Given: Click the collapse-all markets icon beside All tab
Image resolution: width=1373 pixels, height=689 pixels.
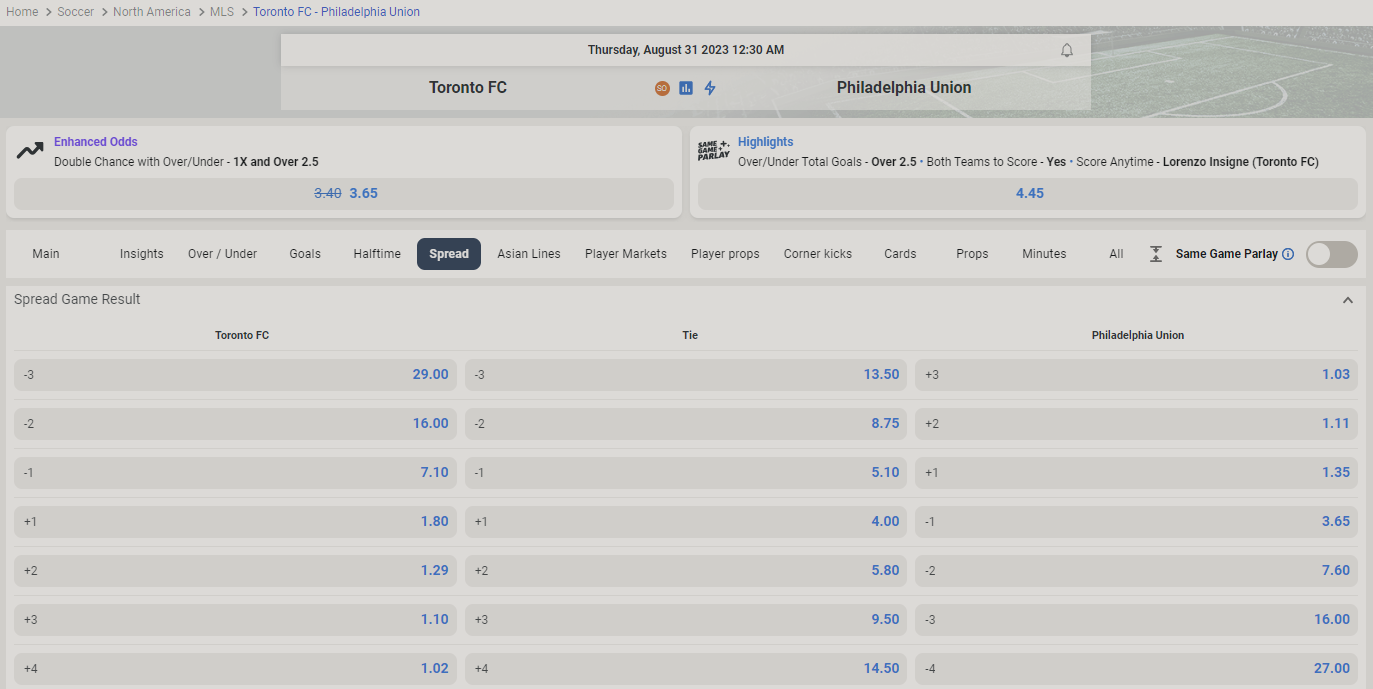Looking at the screenshot, I should click(1156, 254).
